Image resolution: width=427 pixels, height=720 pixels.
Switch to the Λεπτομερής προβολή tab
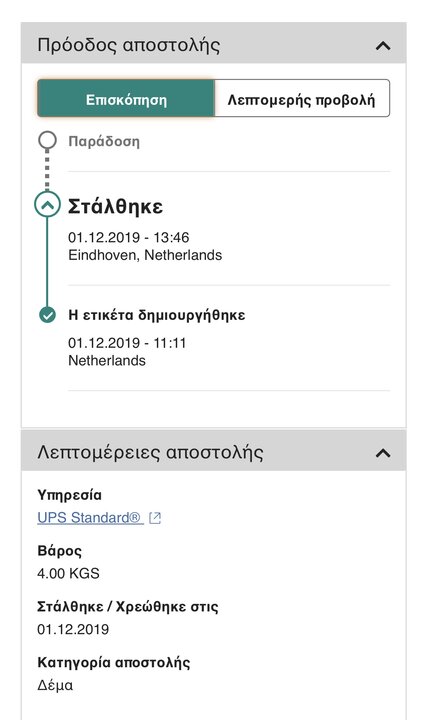tap(302, 98)
